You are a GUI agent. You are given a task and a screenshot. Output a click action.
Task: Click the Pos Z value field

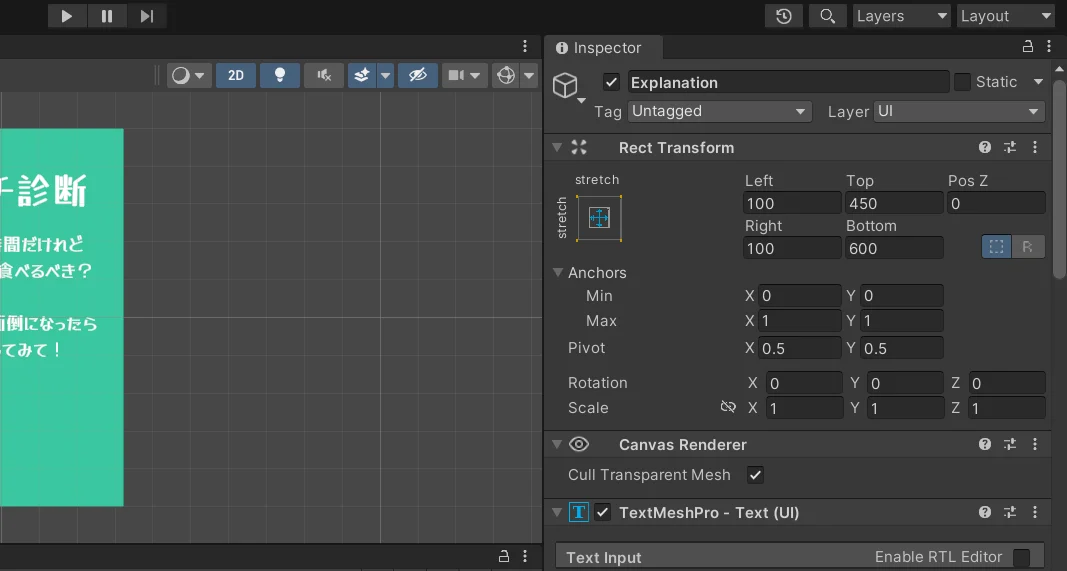[x=996, y=203]
